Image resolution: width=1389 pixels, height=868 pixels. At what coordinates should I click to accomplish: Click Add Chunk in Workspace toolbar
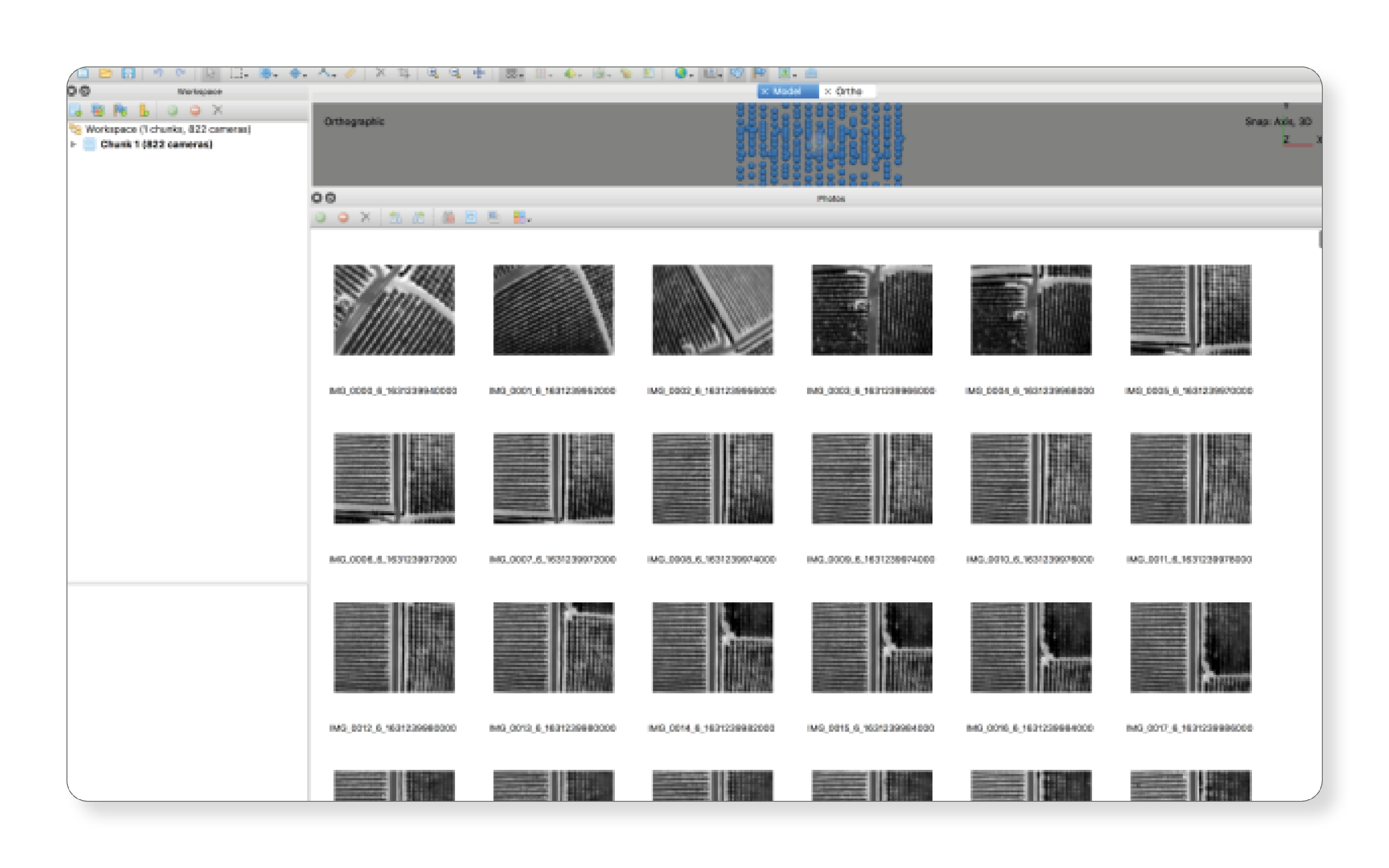75,110
